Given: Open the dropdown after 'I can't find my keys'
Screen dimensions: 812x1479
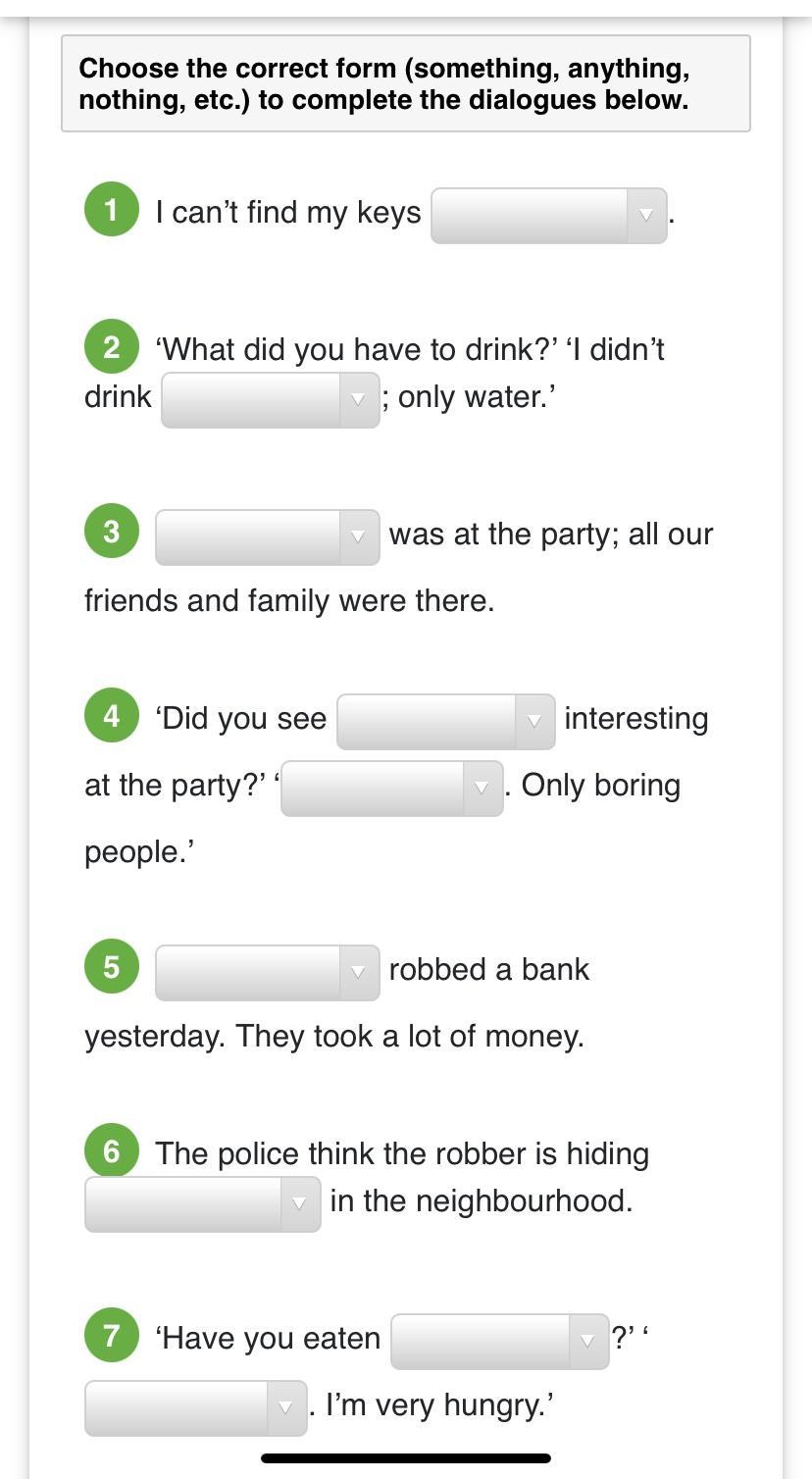Looking at the screenshot, I should click(x=548, y=216).
